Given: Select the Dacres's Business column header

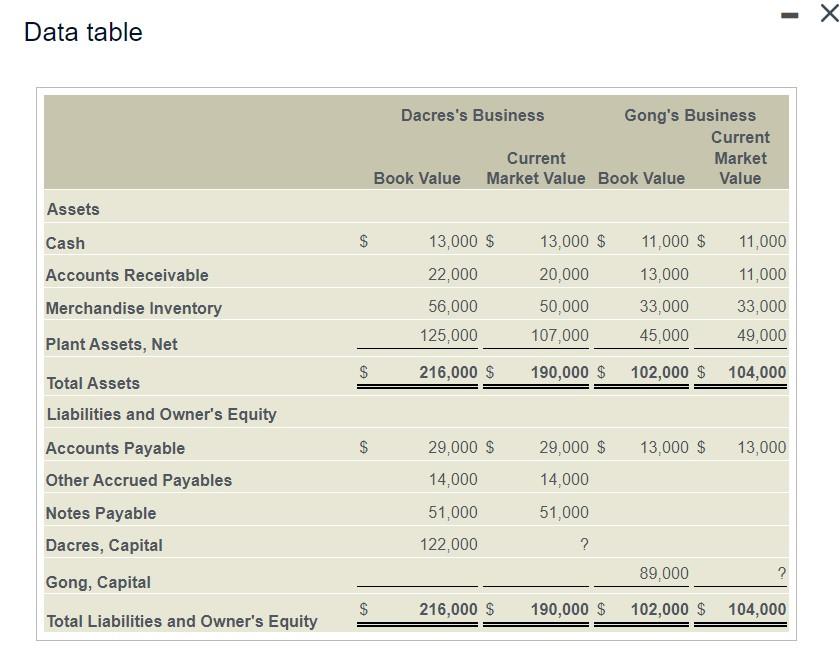Looking at the screenshot, I should [472, 115].
